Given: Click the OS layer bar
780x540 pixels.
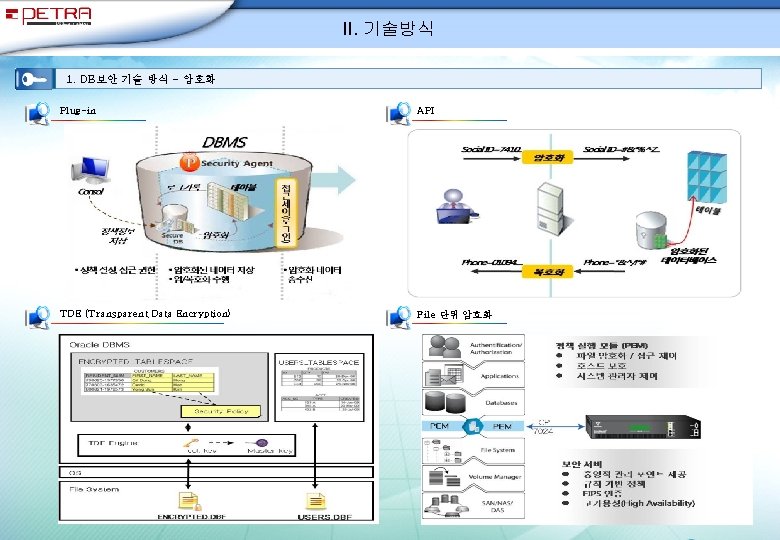Looking at the screenshot, I should [x=216, y=472].
